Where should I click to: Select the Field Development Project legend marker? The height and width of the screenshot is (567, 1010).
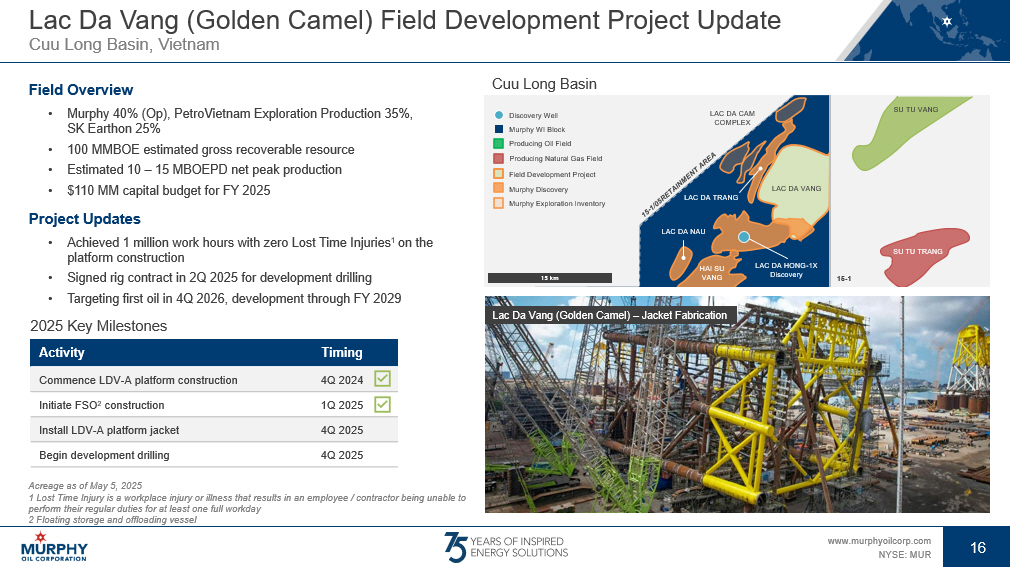click(498, 174)
